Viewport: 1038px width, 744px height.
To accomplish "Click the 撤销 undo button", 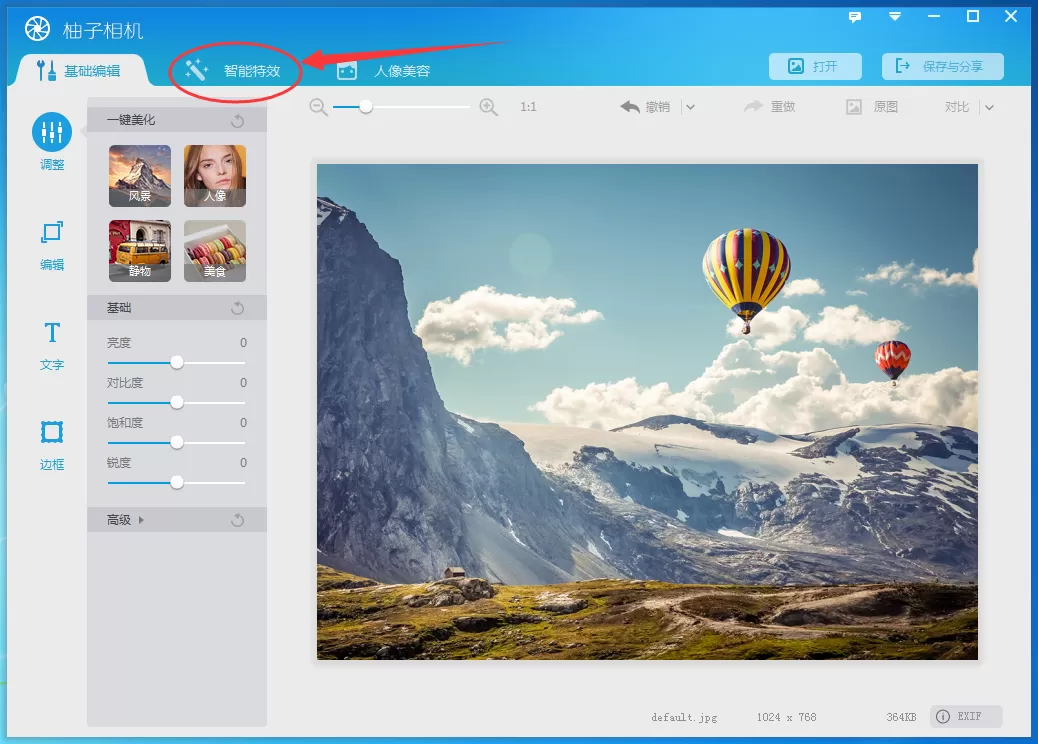I will [x=645, y=107].
